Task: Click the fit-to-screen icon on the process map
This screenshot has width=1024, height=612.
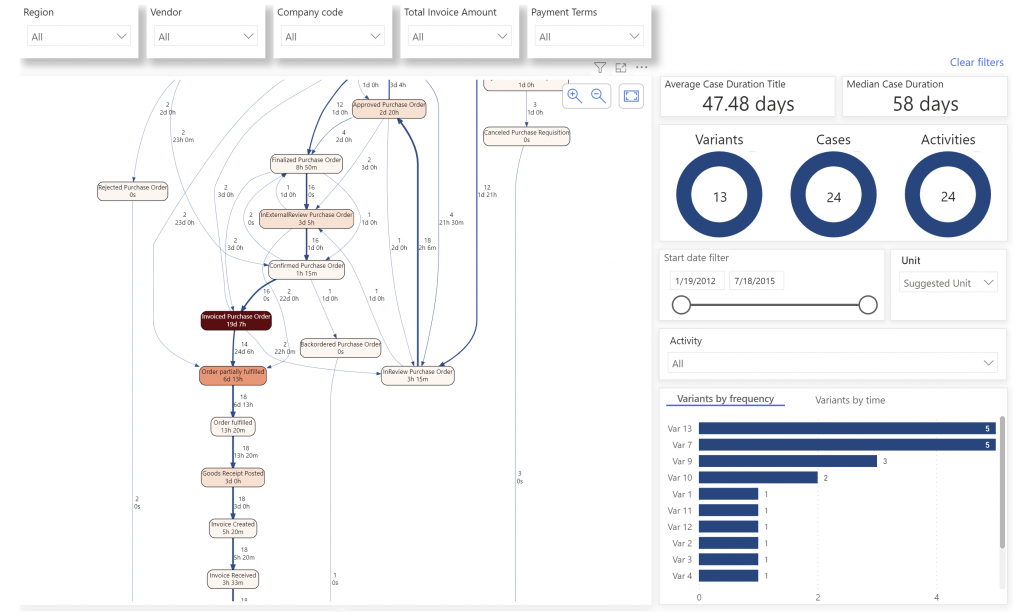Action: [x=631, y=95]
